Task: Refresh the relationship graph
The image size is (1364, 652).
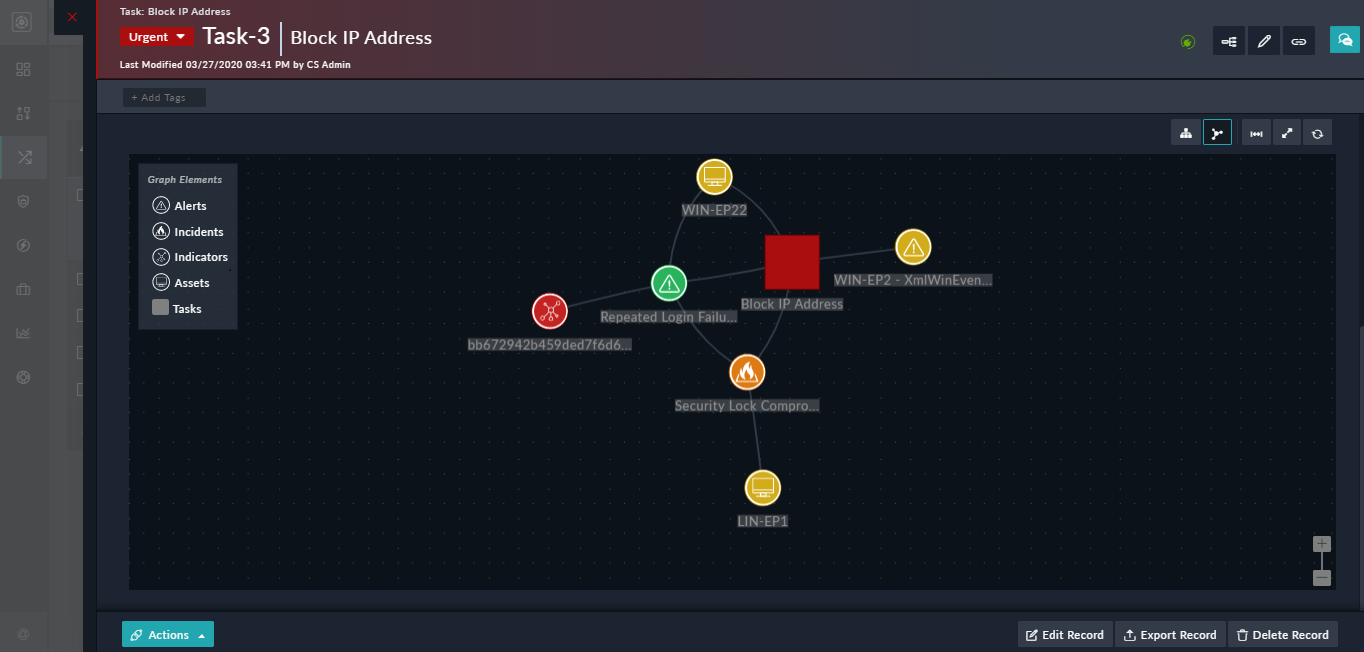Action: (1317, 132)
